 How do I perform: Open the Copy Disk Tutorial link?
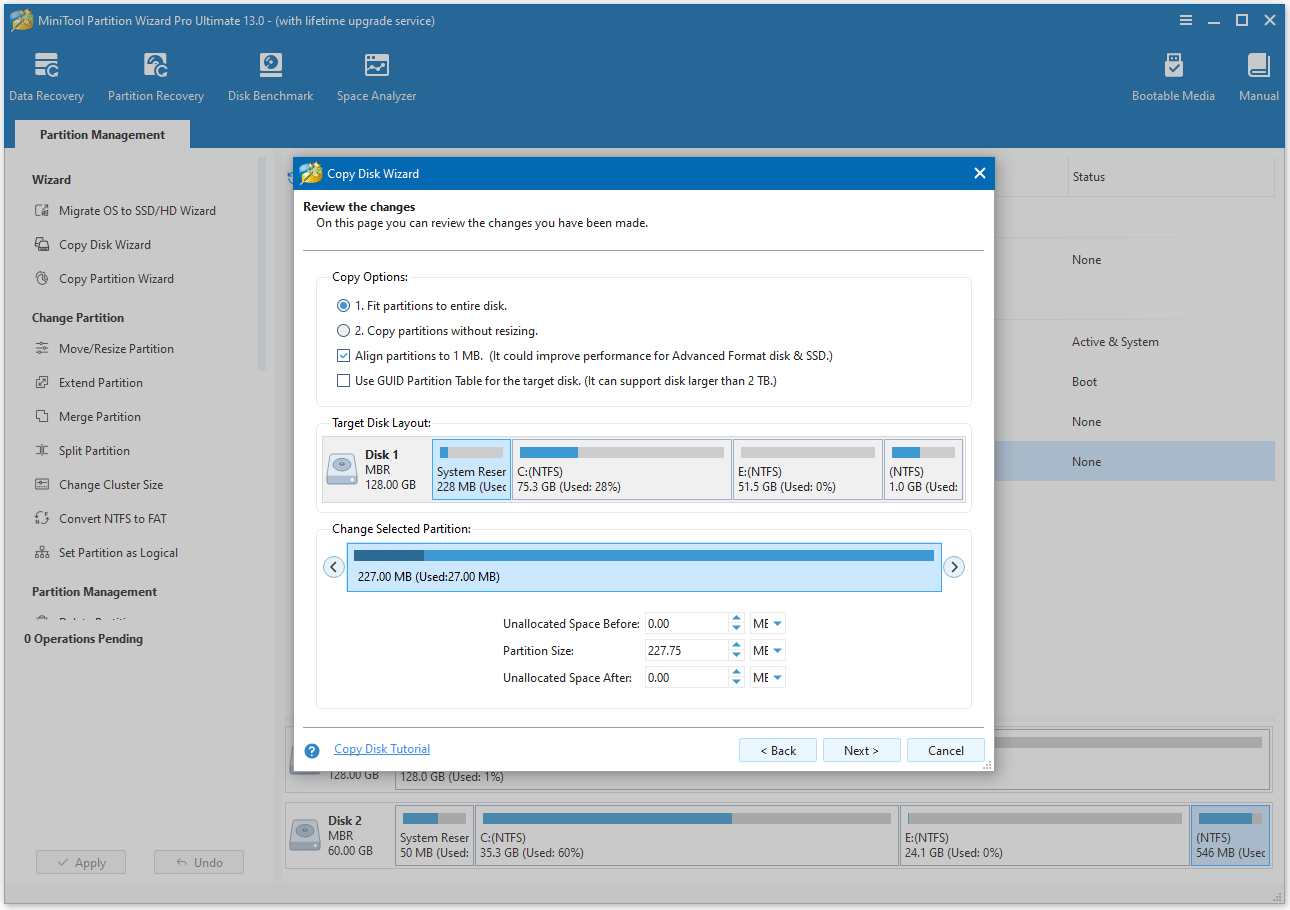381,748
